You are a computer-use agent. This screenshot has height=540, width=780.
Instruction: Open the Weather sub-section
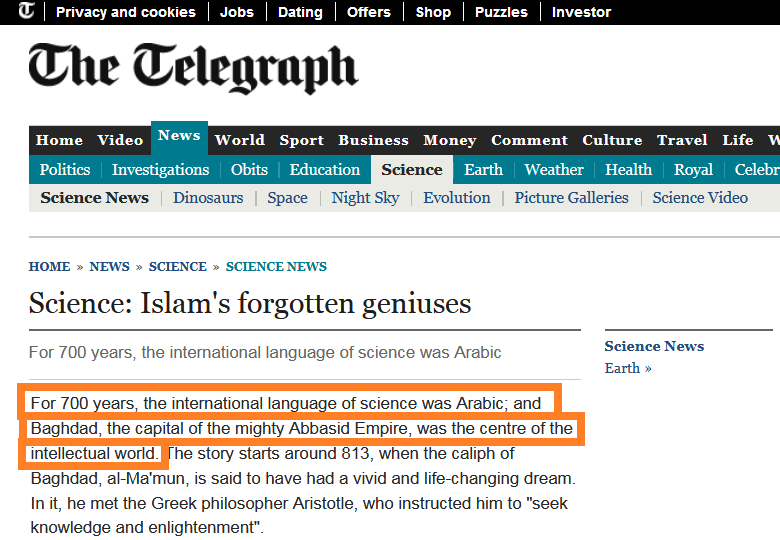point(554,170)
